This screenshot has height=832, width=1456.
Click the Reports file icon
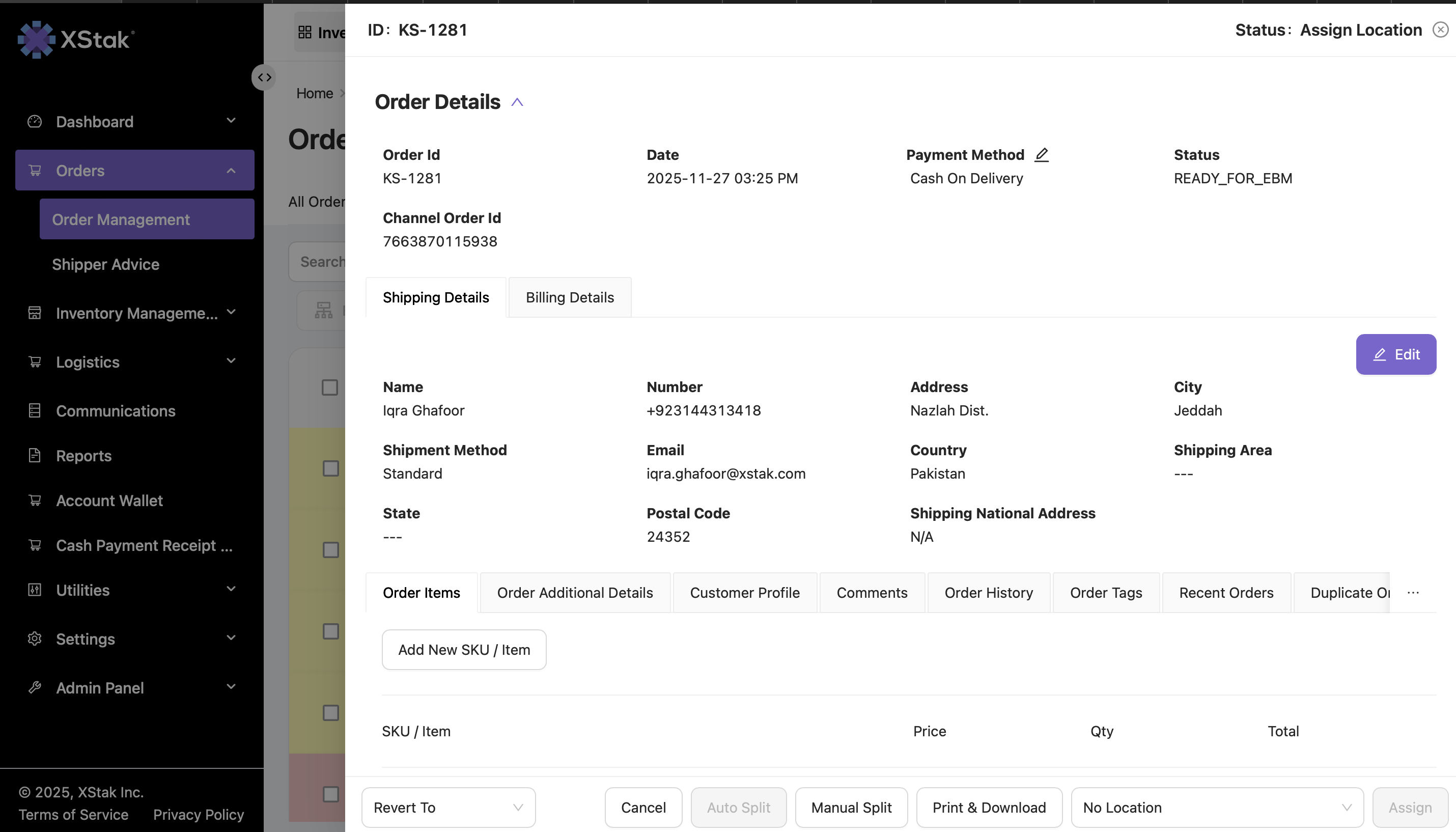click(35, 455)
